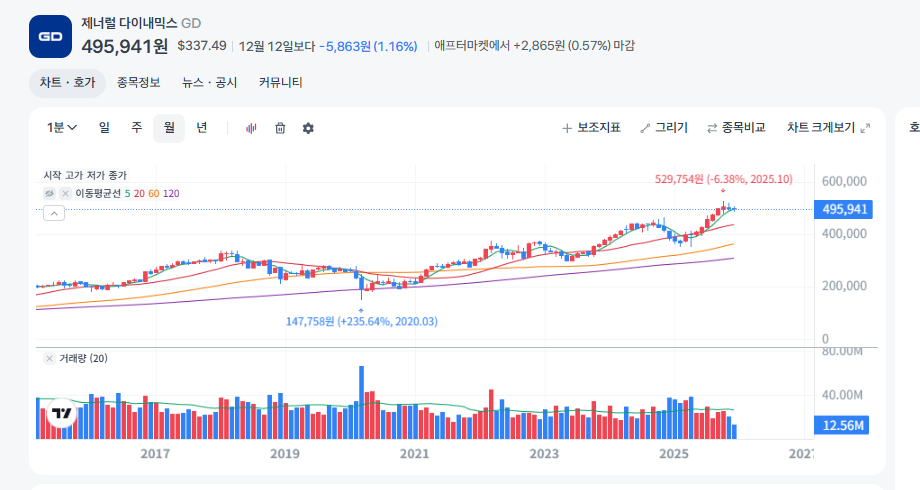920x490 pixels.
Task: Open the 커뮤니티 tab
Action: (x=280, y=83)
